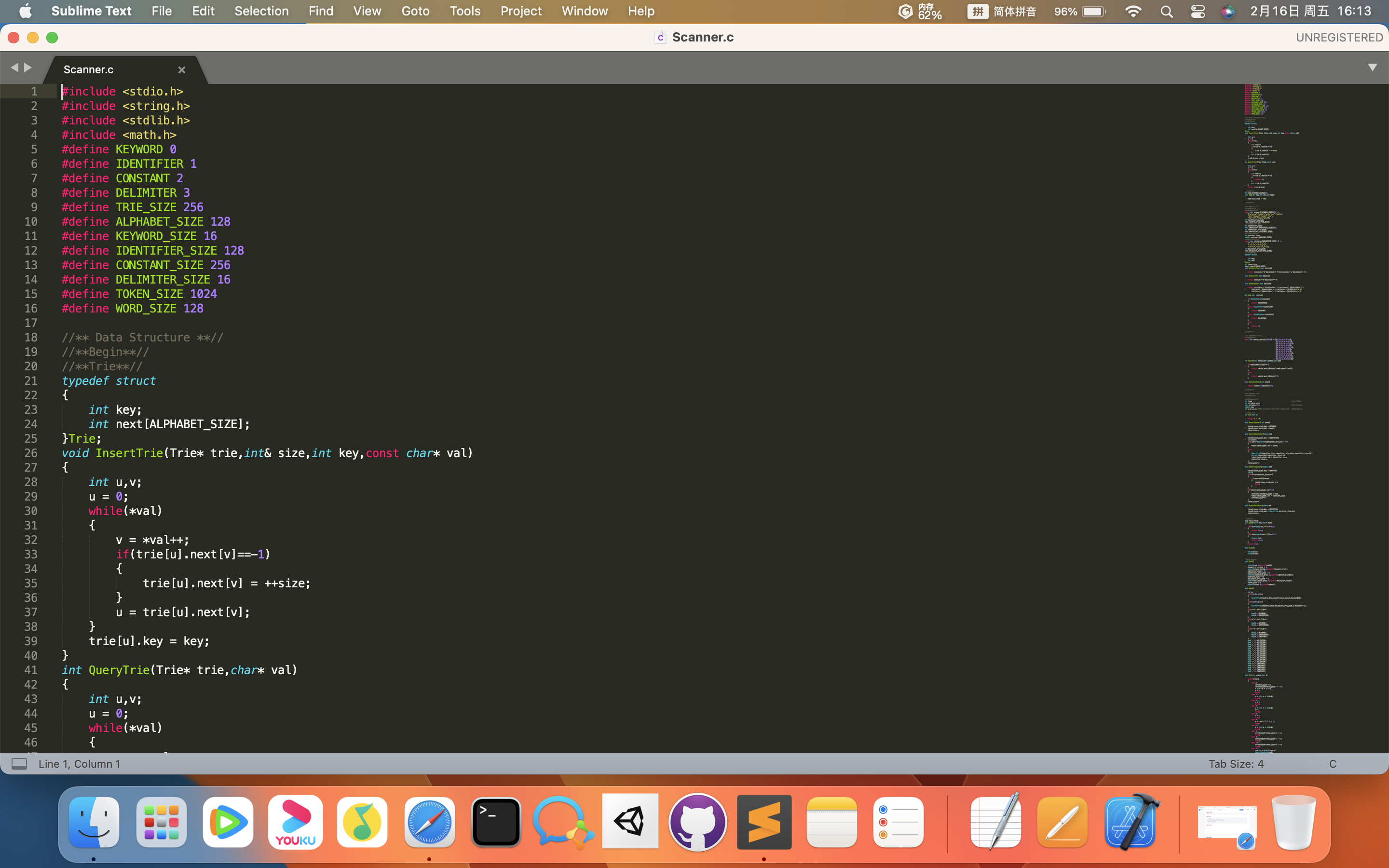Open Safari browser from dock
The height and width of the screenshot is (868, 1389).
pos(429,822)
